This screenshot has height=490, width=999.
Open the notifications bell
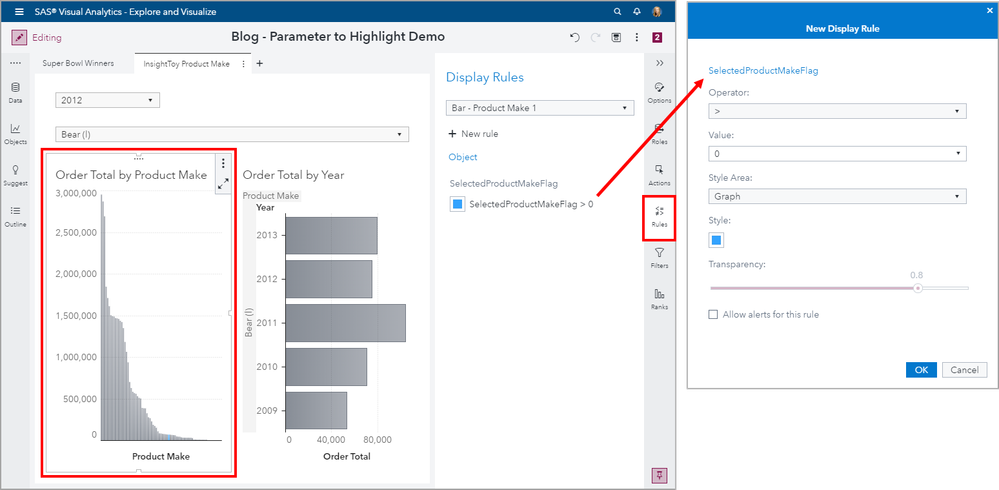tap(636, 11)
